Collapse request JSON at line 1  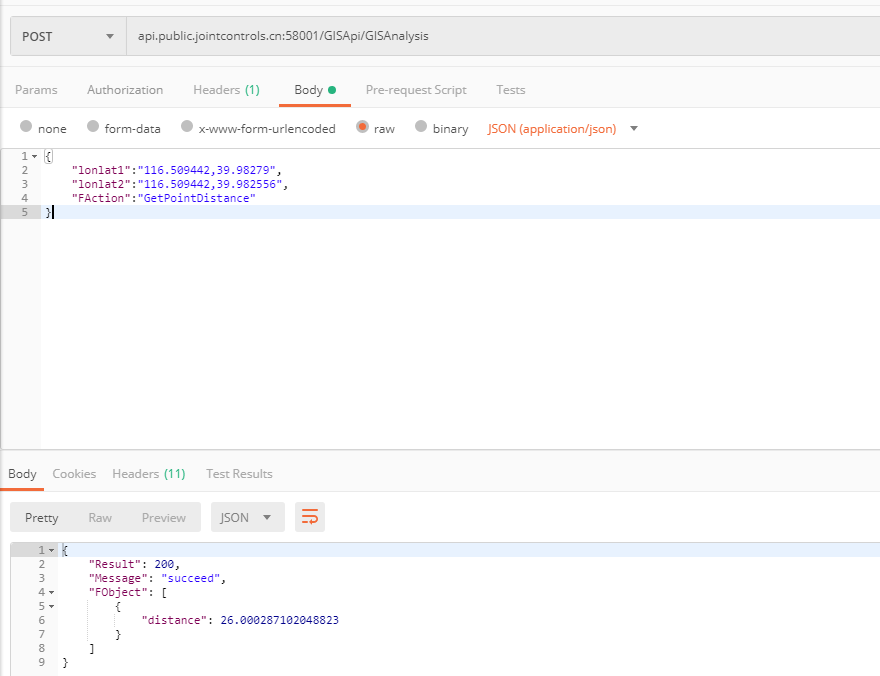pos(34,157)
